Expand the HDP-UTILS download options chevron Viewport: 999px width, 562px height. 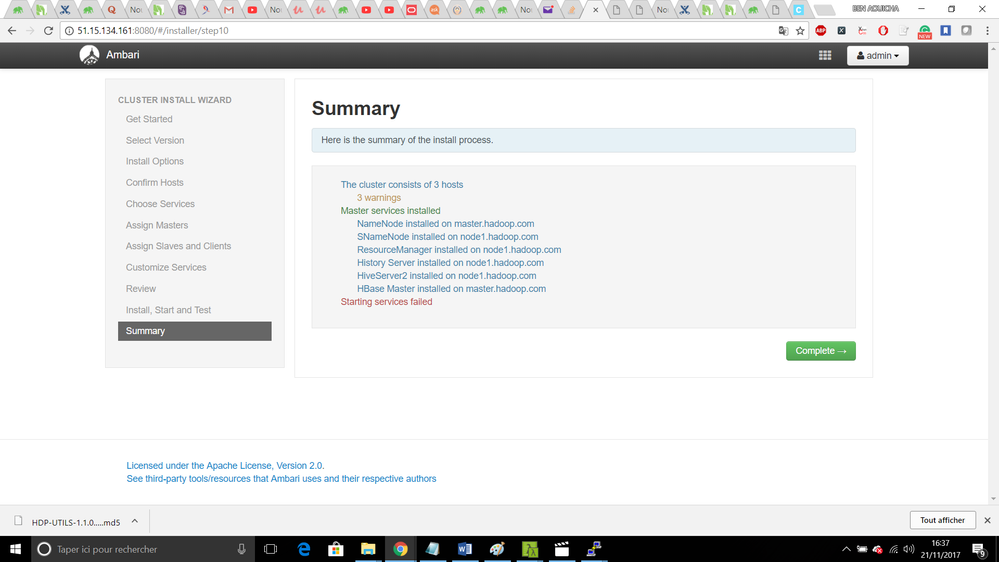(x=135, y=521)
